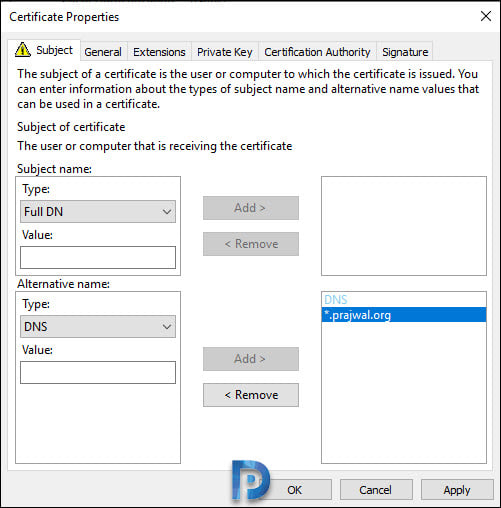
Task: Click the empty subject name list box
Action: click(x=404, y=226)
